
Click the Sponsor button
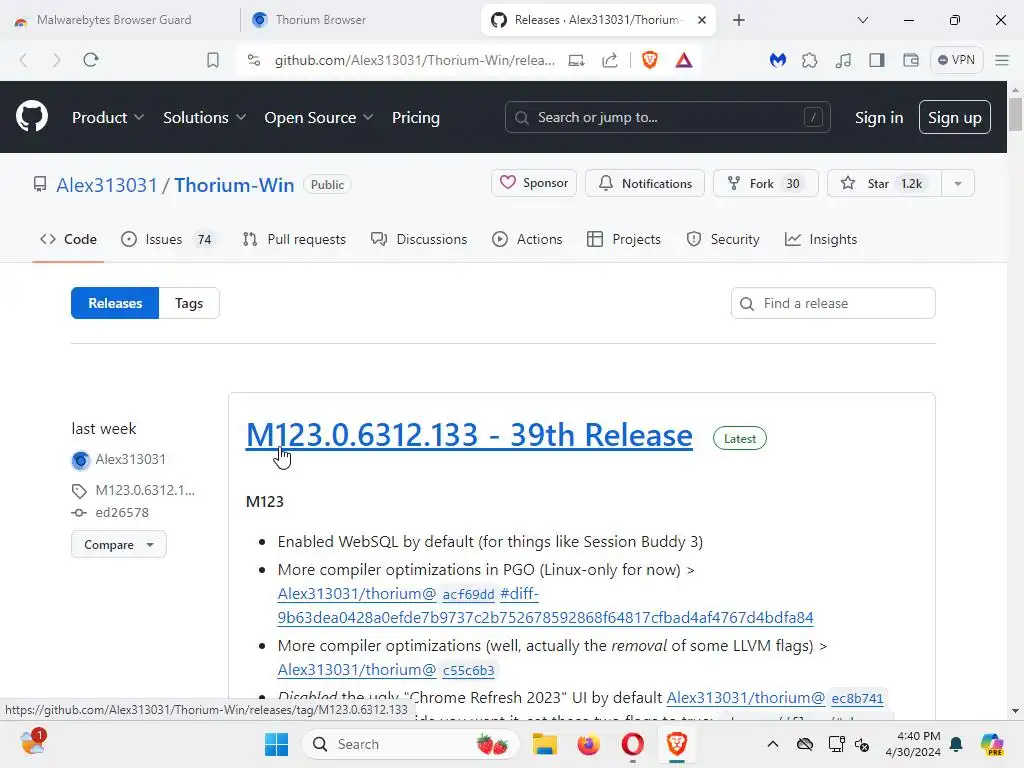[534, 183]
